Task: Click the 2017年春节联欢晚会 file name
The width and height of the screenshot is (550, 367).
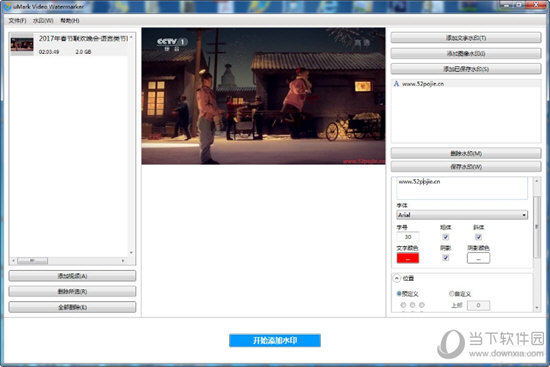Action: [x=83, y=39]
